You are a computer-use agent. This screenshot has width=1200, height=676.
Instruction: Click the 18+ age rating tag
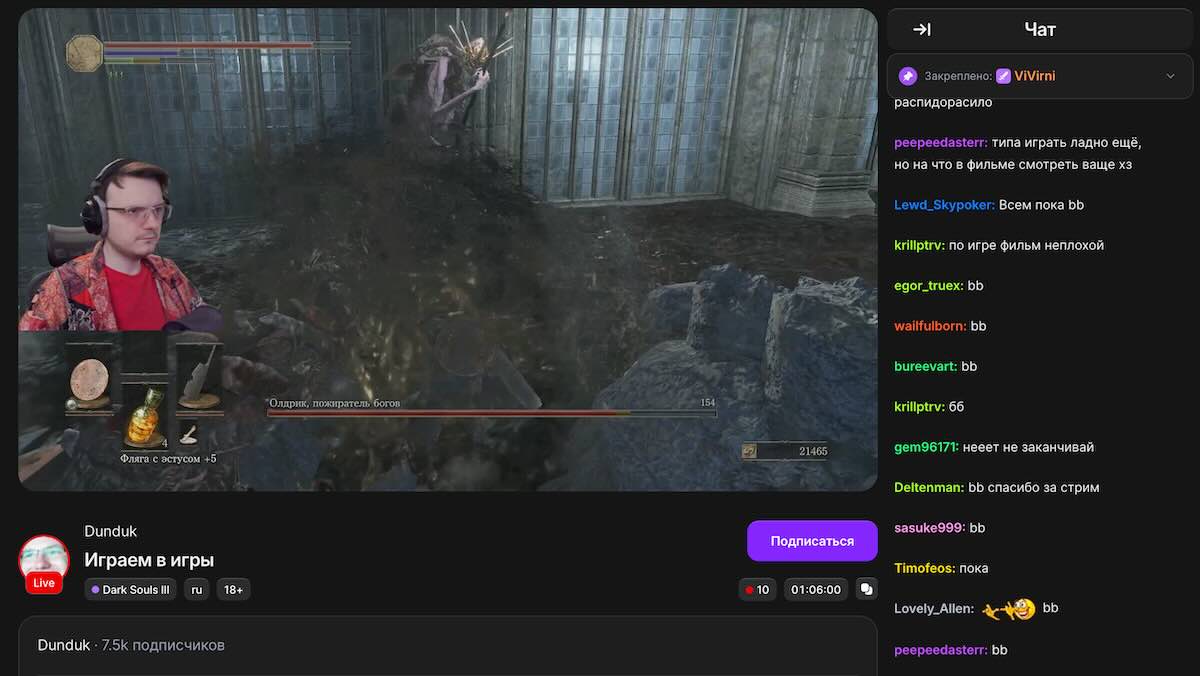[x=233, y=590]
